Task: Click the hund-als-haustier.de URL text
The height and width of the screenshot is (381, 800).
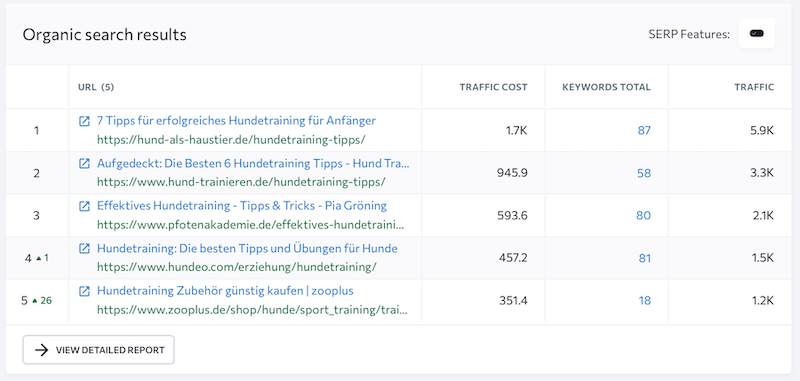Action: click(231, 140)
